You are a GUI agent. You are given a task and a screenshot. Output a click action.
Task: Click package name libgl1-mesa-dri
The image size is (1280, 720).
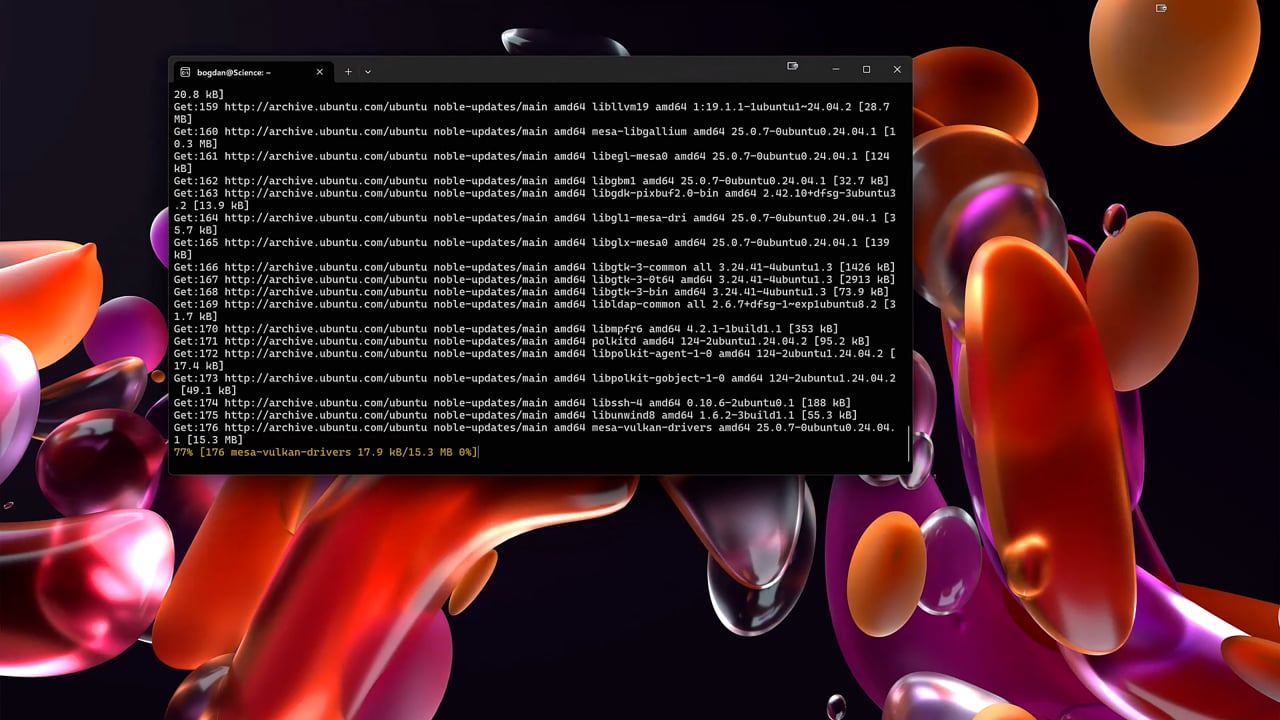click(639, 218)
